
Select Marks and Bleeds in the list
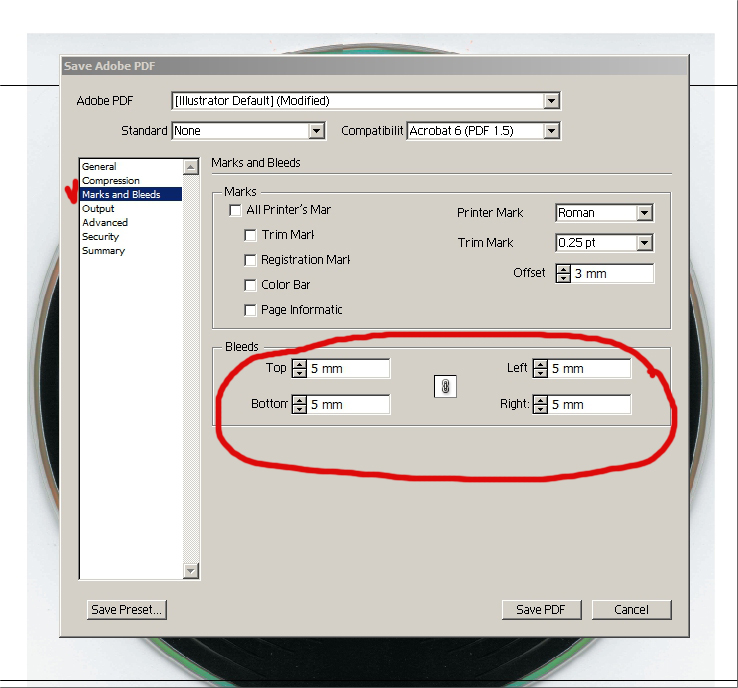131,194
